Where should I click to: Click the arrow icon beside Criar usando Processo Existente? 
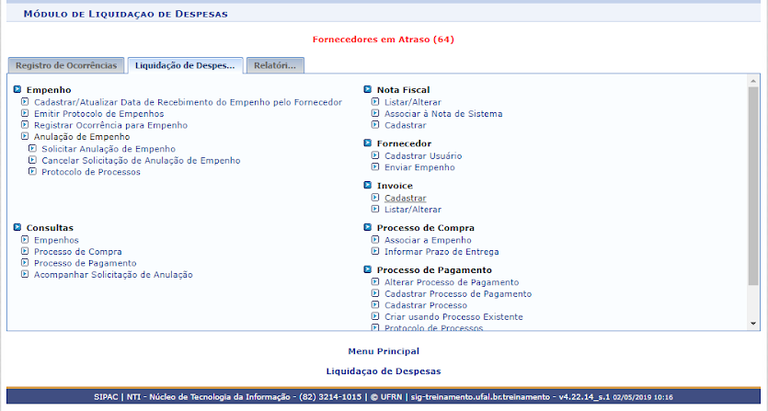[x=375, y=316]
